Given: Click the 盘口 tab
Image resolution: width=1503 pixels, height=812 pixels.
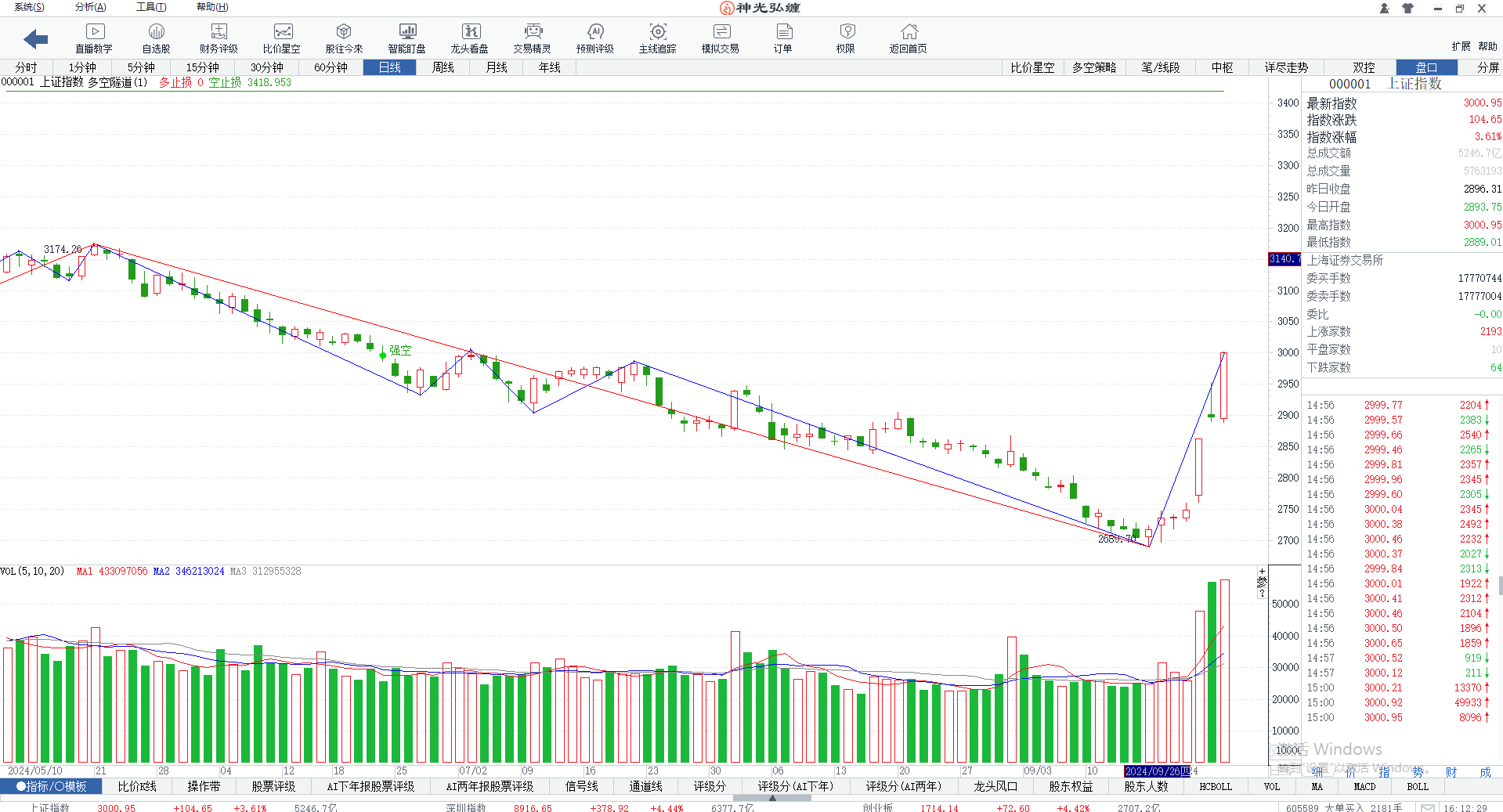Looking at the screenshot, I should [1427, 67].
